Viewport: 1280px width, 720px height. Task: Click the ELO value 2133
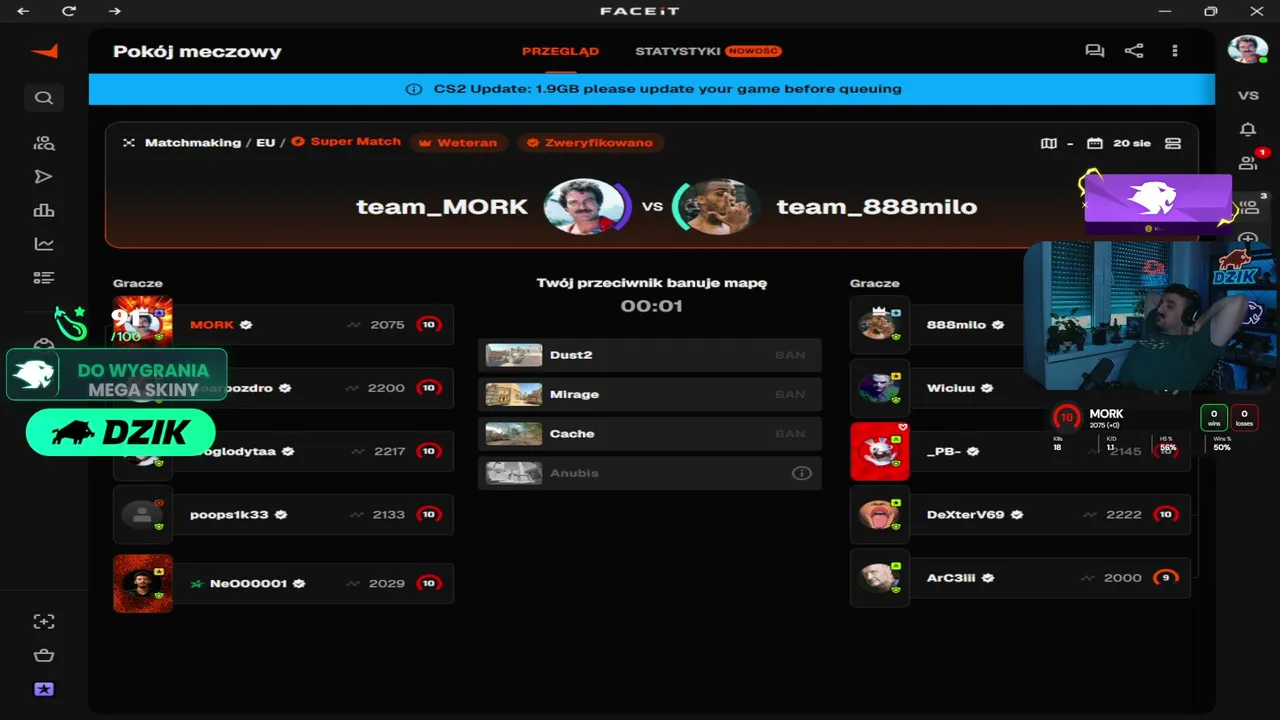[x=388, y=515]
